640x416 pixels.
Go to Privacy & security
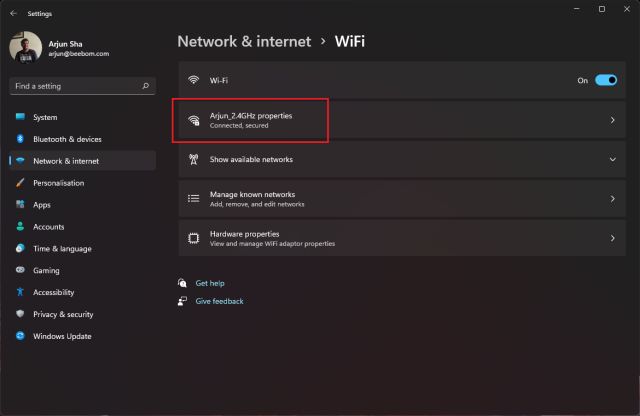click(x=63, y=314)
